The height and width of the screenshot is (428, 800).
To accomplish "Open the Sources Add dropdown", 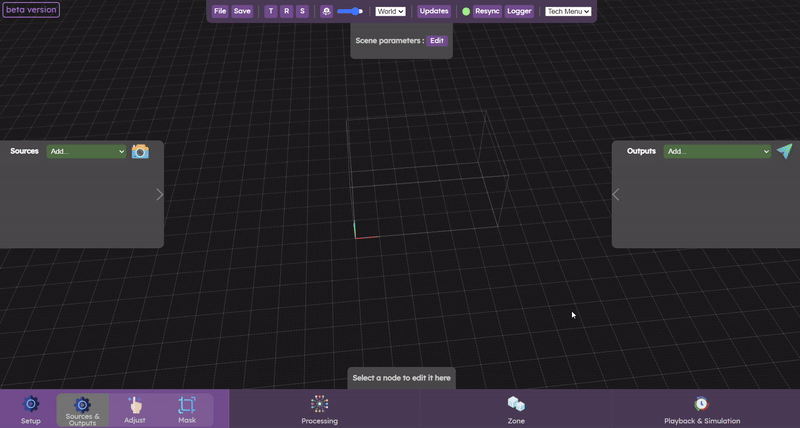I will click(86, 152).
